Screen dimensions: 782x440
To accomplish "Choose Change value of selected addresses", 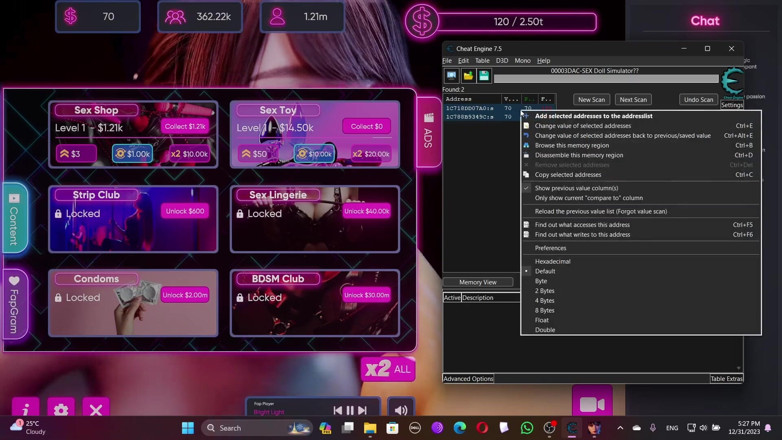I will [x=641, y=126].
